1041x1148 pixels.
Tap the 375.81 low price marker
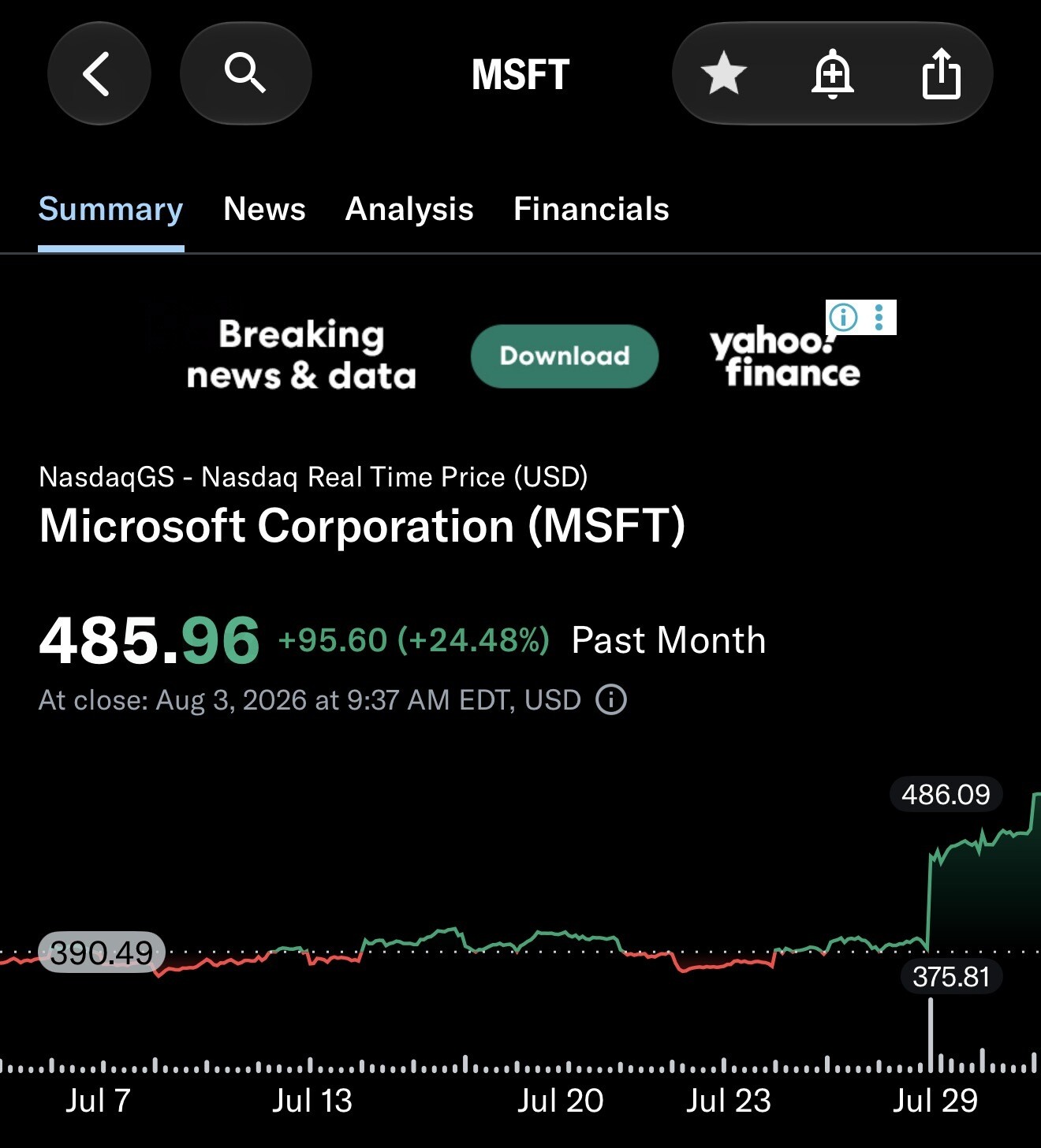951,976
